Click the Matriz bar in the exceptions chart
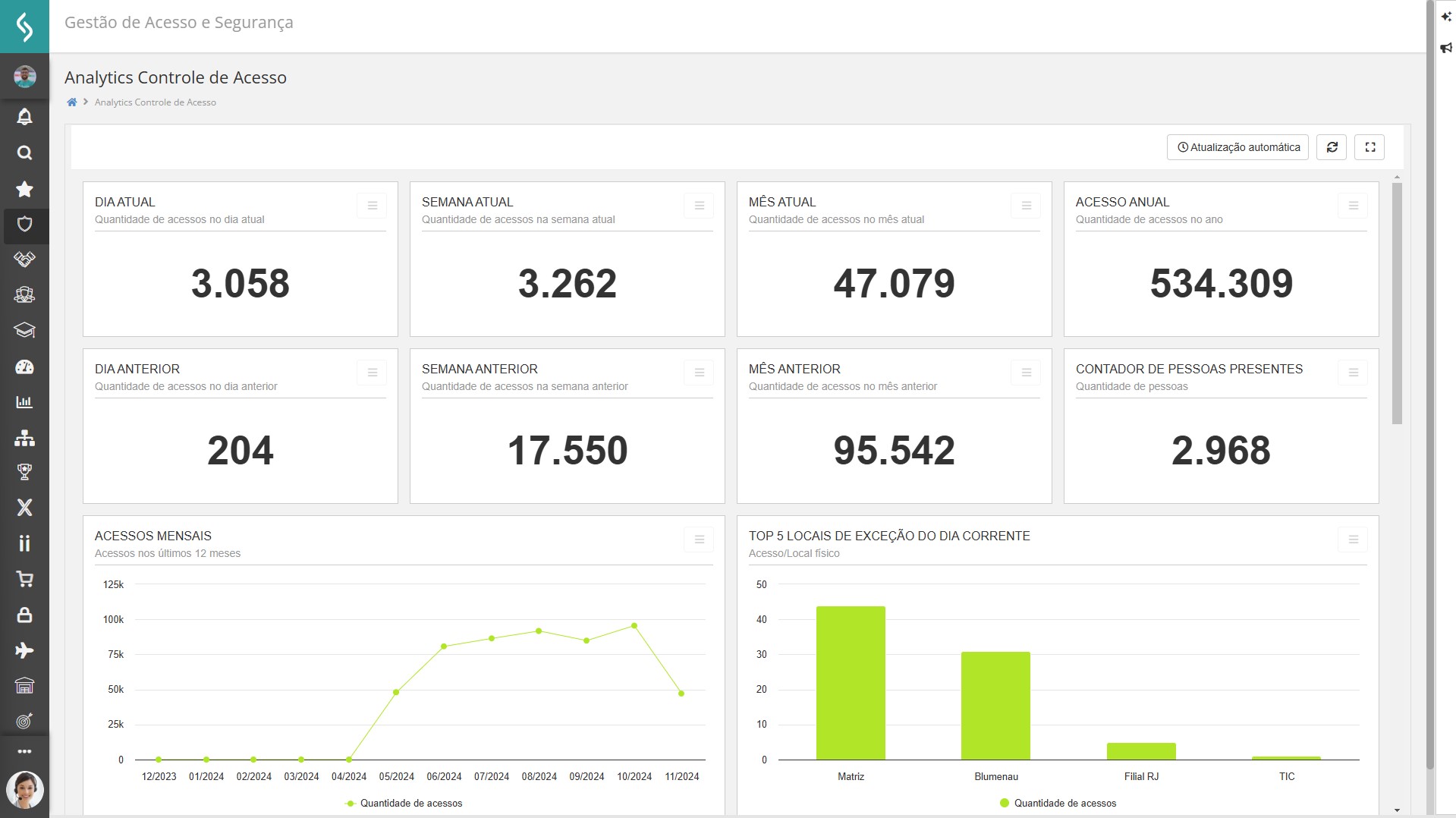Viewport: 1456px width, 818px height. click(851, 683)
